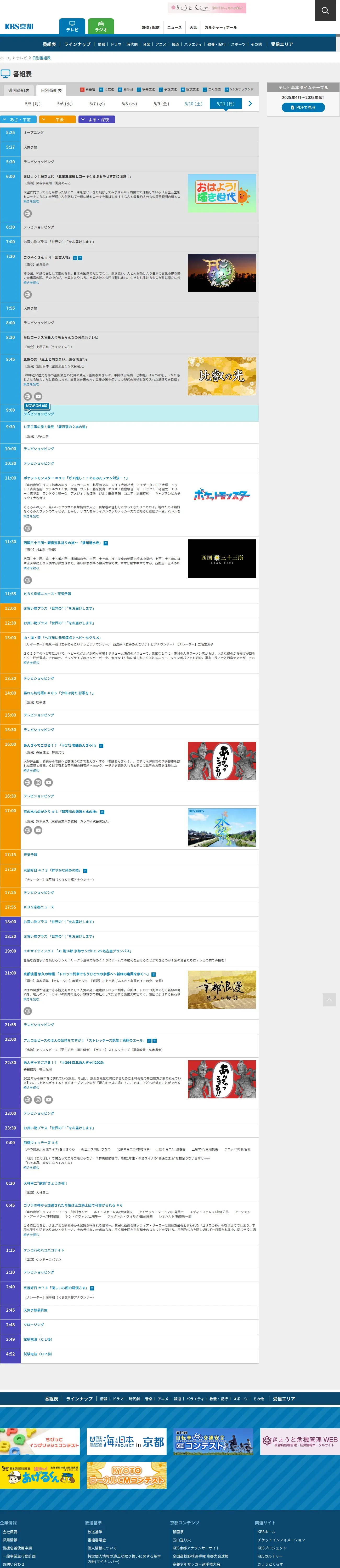Open globe icon for 京都浪漫 悠久の物語
Image resolution: width=340 pixels, height=1568 pixels.
[27, 1011]
